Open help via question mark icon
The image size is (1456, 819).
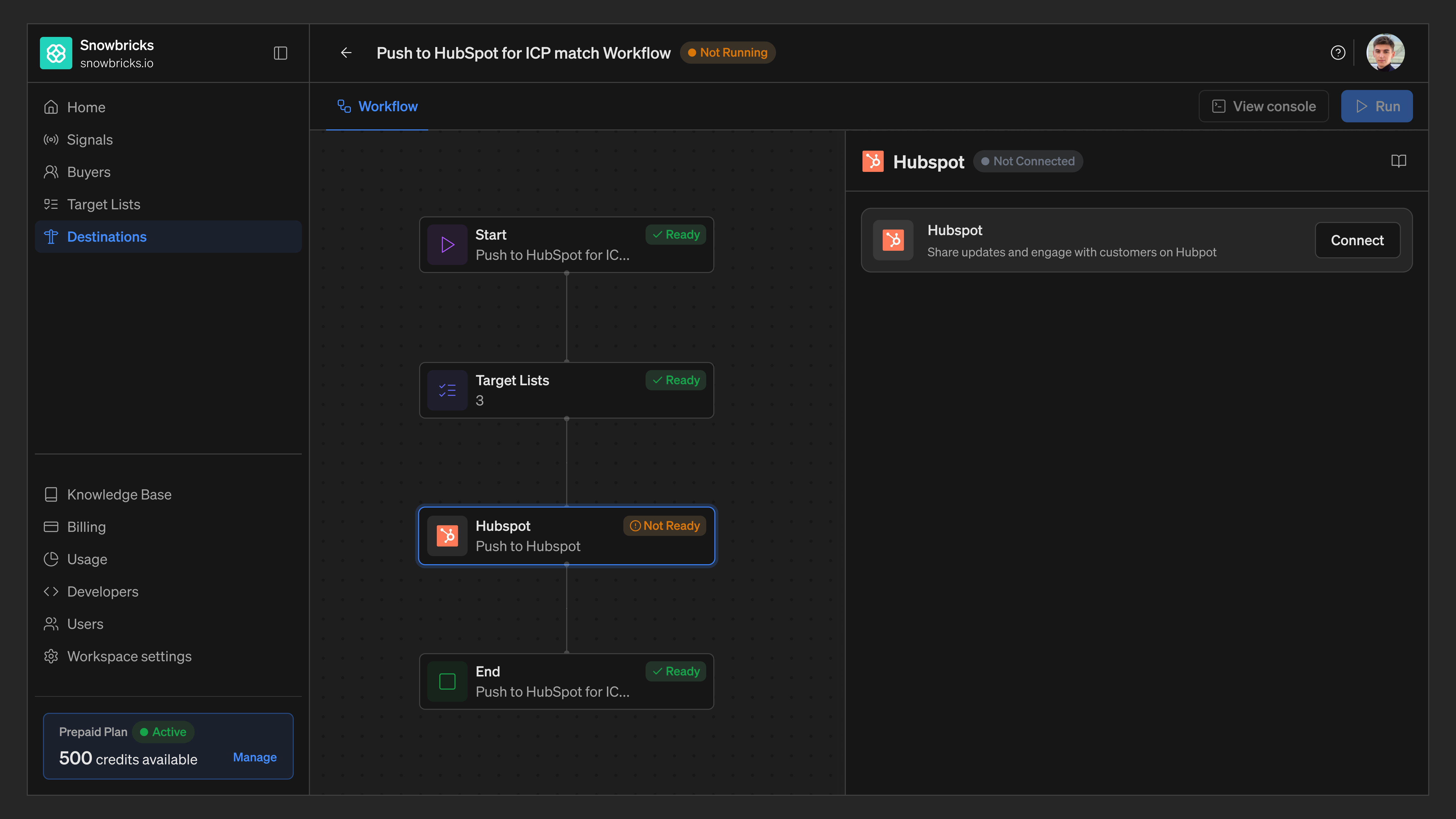coord(1338,53)
